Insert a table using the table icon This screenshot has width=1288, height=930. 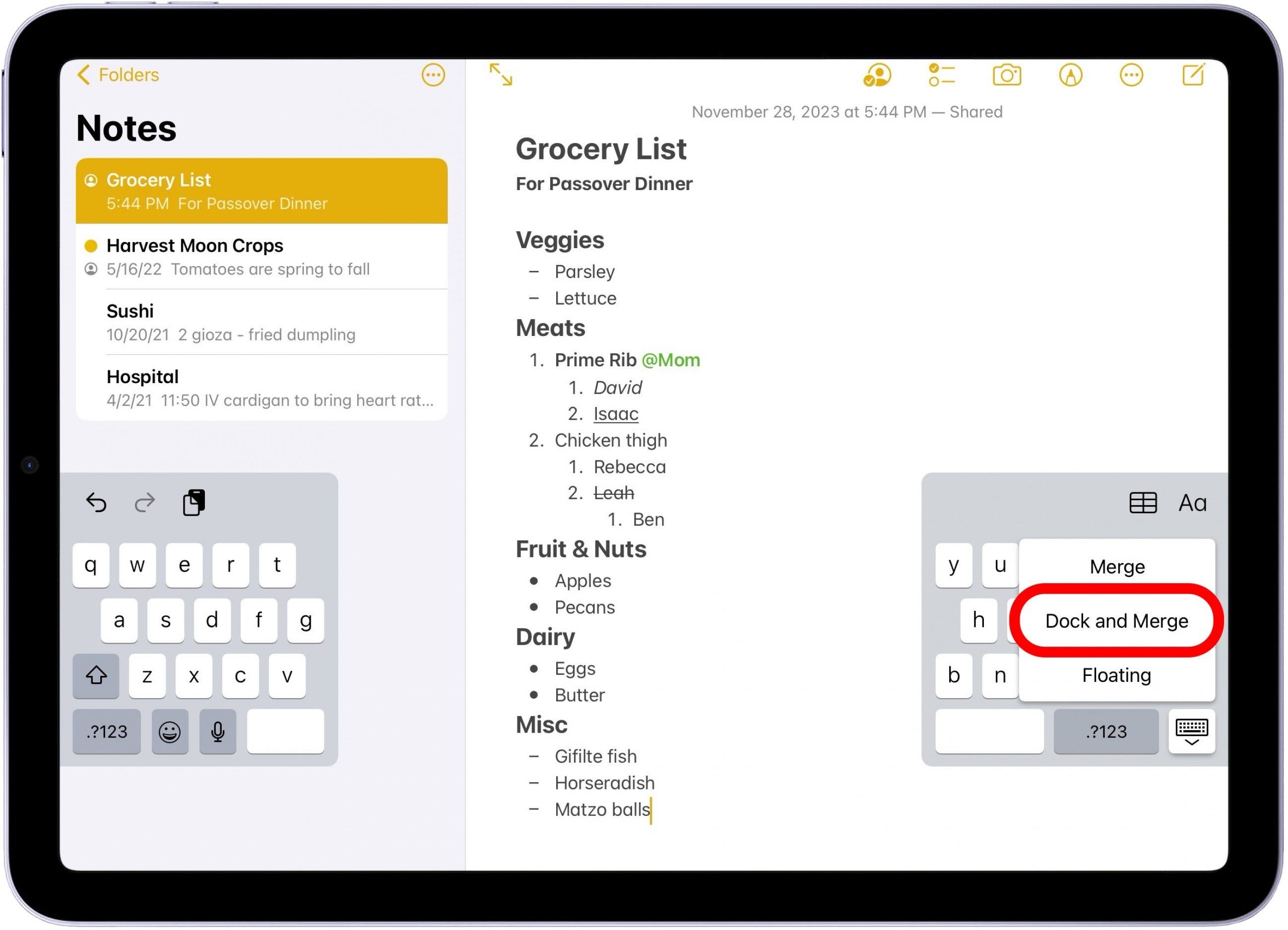click(x=1143, y=502)
